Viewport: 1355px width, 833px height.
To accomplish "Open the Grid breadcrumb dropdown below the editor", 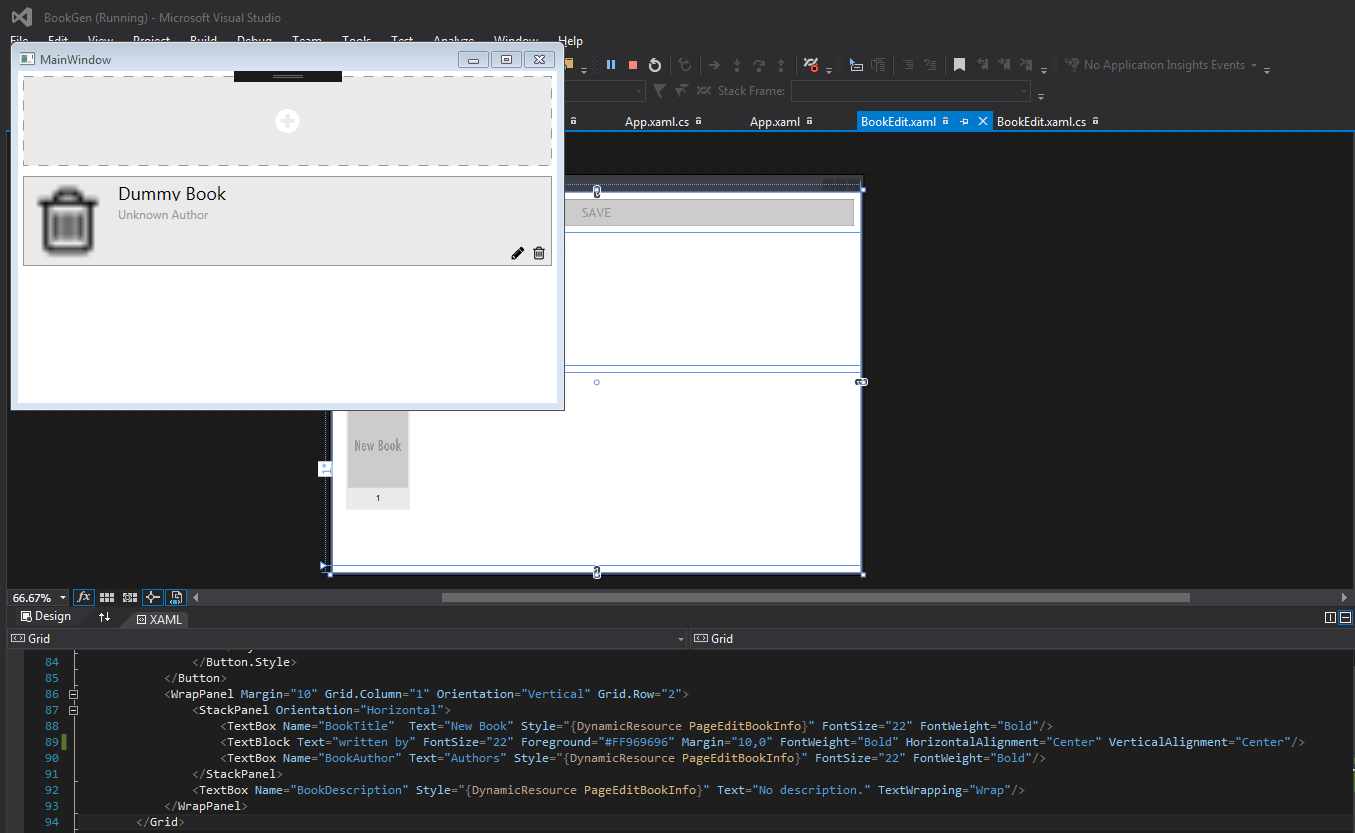I will (x=681, y=638).
